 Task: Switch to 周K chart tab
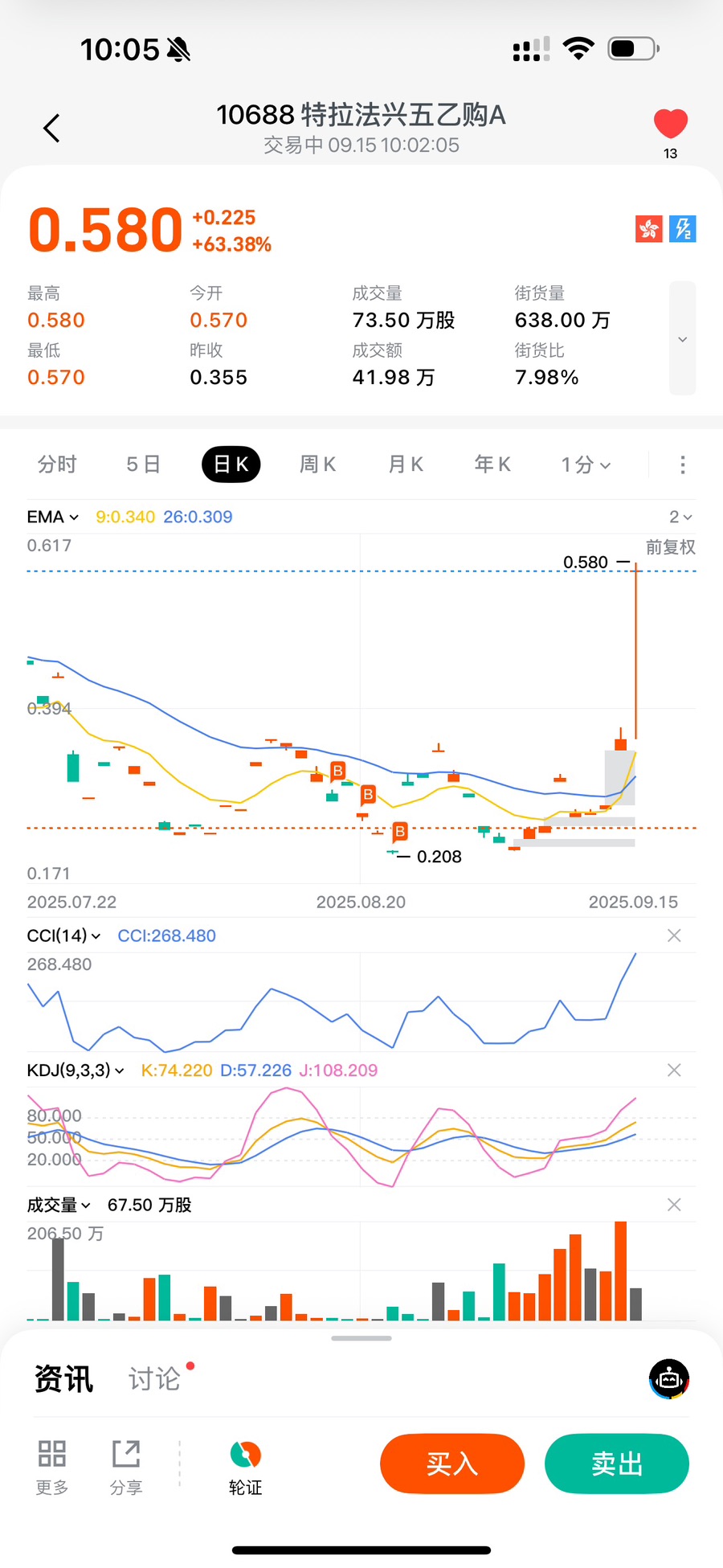[x=317, y=465]
